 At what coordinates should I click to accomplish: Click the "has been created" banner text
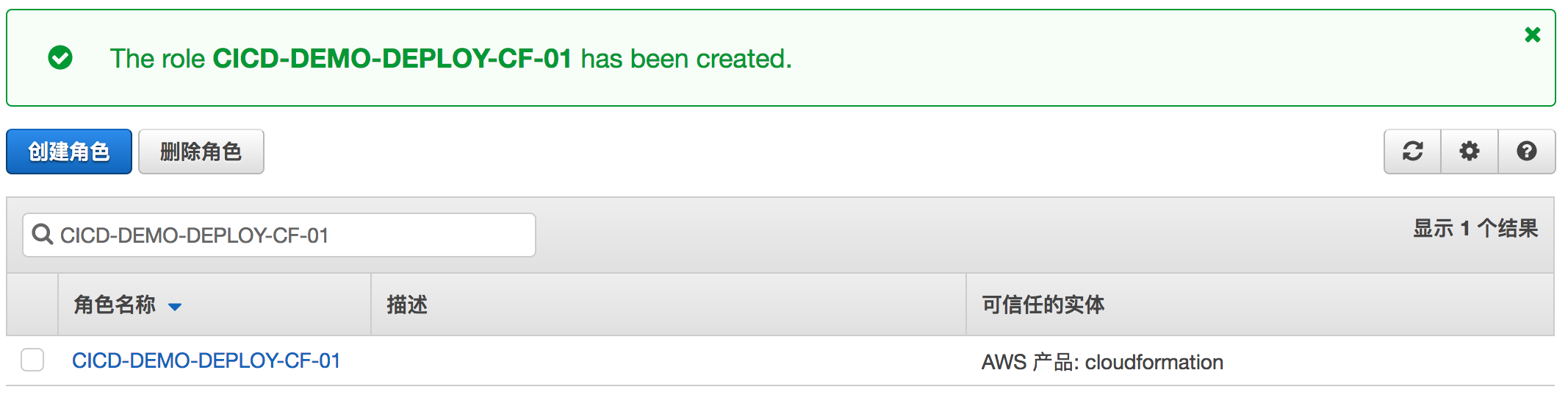[686, 59]
